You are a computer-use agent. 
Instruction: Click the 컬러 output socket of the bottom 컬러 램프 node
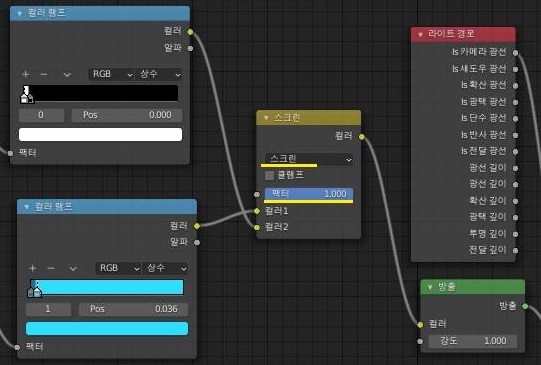click(x=197, y=226)
